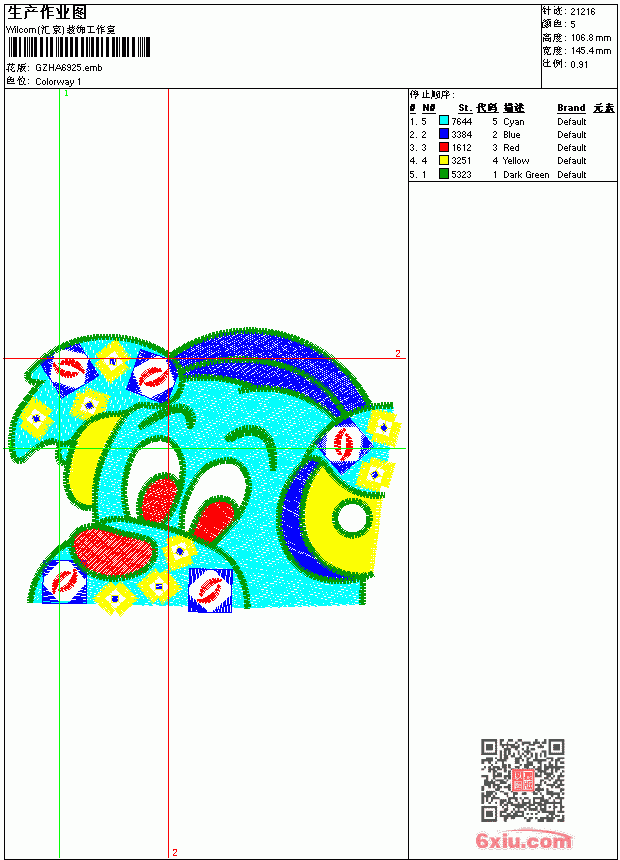This screenshot has width=620, height=860.
Task: Click the stitch count value 21216
Action: click(583, 12)
